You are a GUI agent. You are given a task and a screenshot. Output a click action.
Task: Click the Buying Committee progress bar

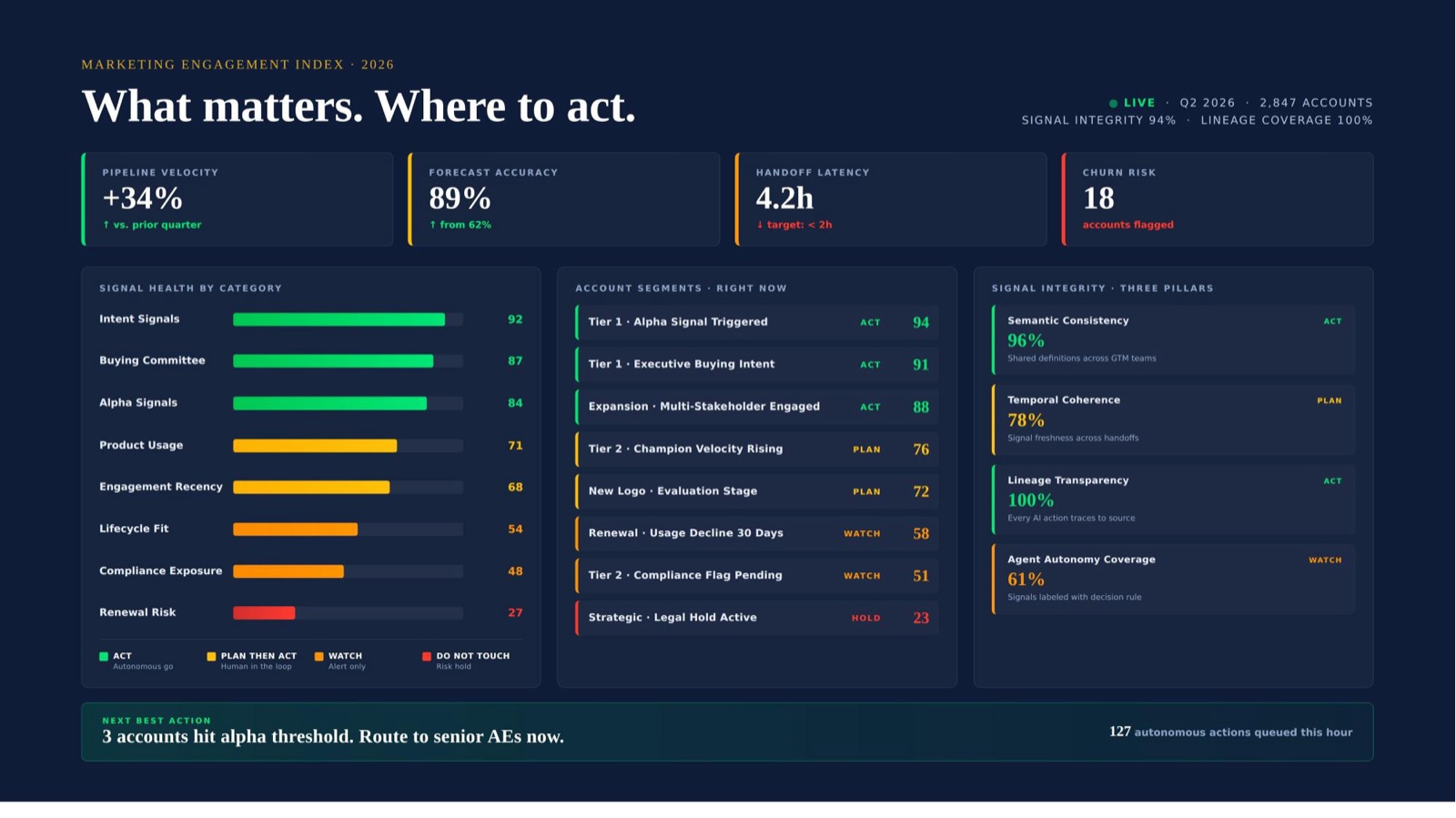coord(348,361)
